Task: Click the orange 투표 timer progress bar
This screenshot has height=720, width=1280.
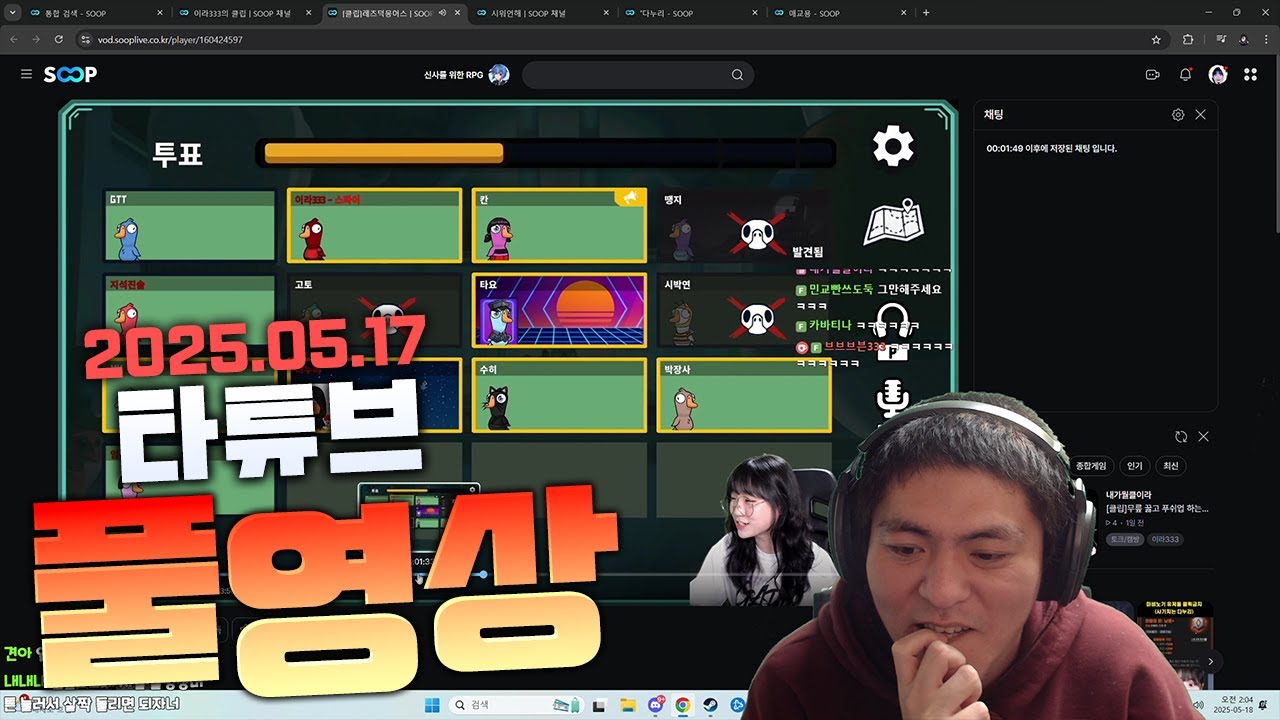Action: click(384, 152)
